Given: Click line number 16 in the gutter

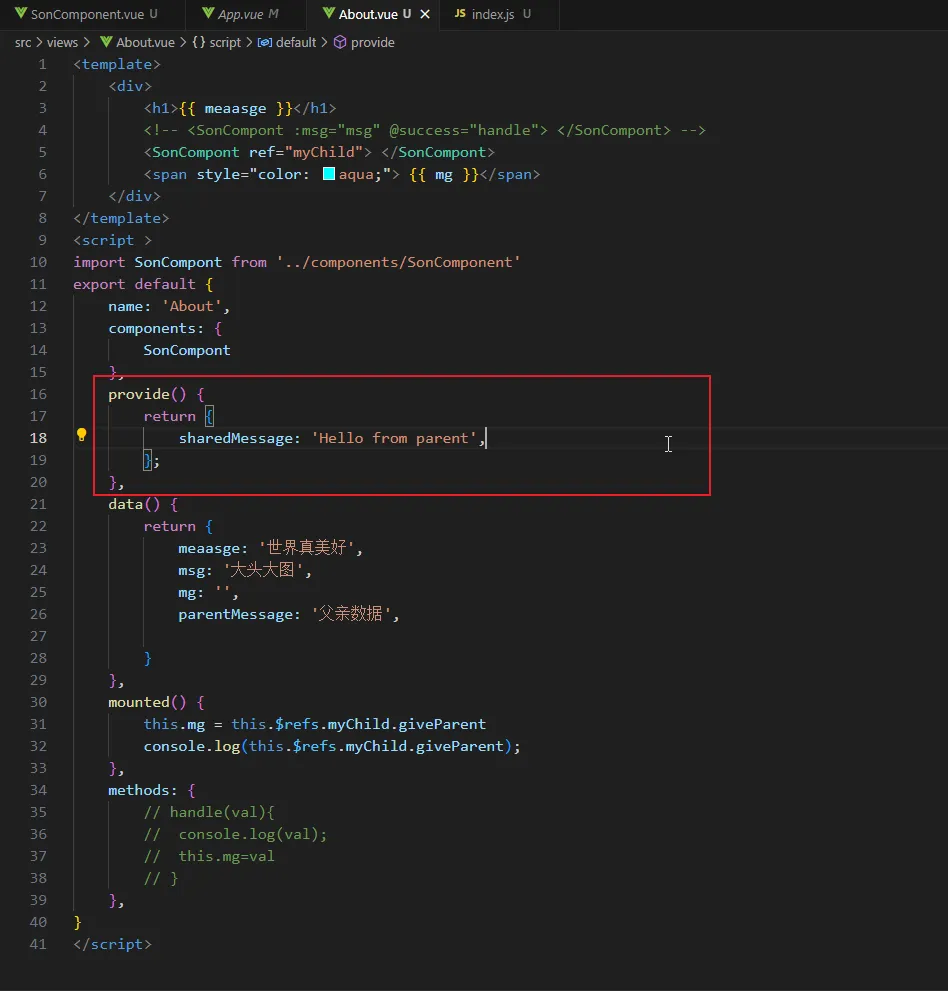Looking at the screenshot, I should coord(38,394).
